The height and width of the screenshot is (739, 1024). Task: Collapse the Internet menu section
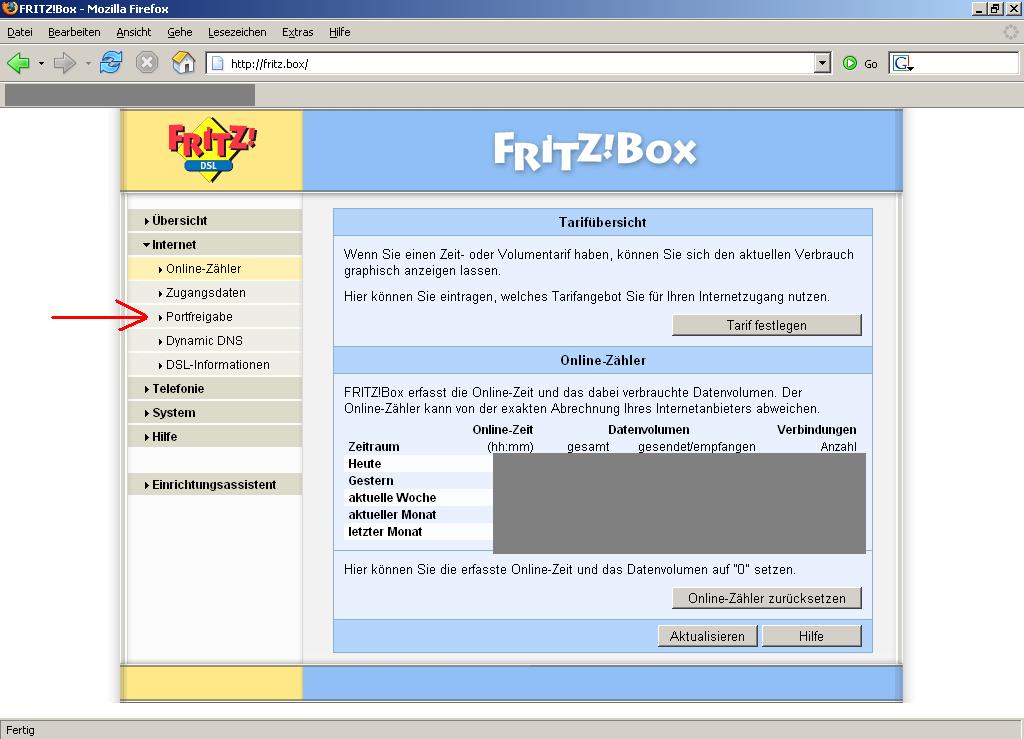point(174,245)
